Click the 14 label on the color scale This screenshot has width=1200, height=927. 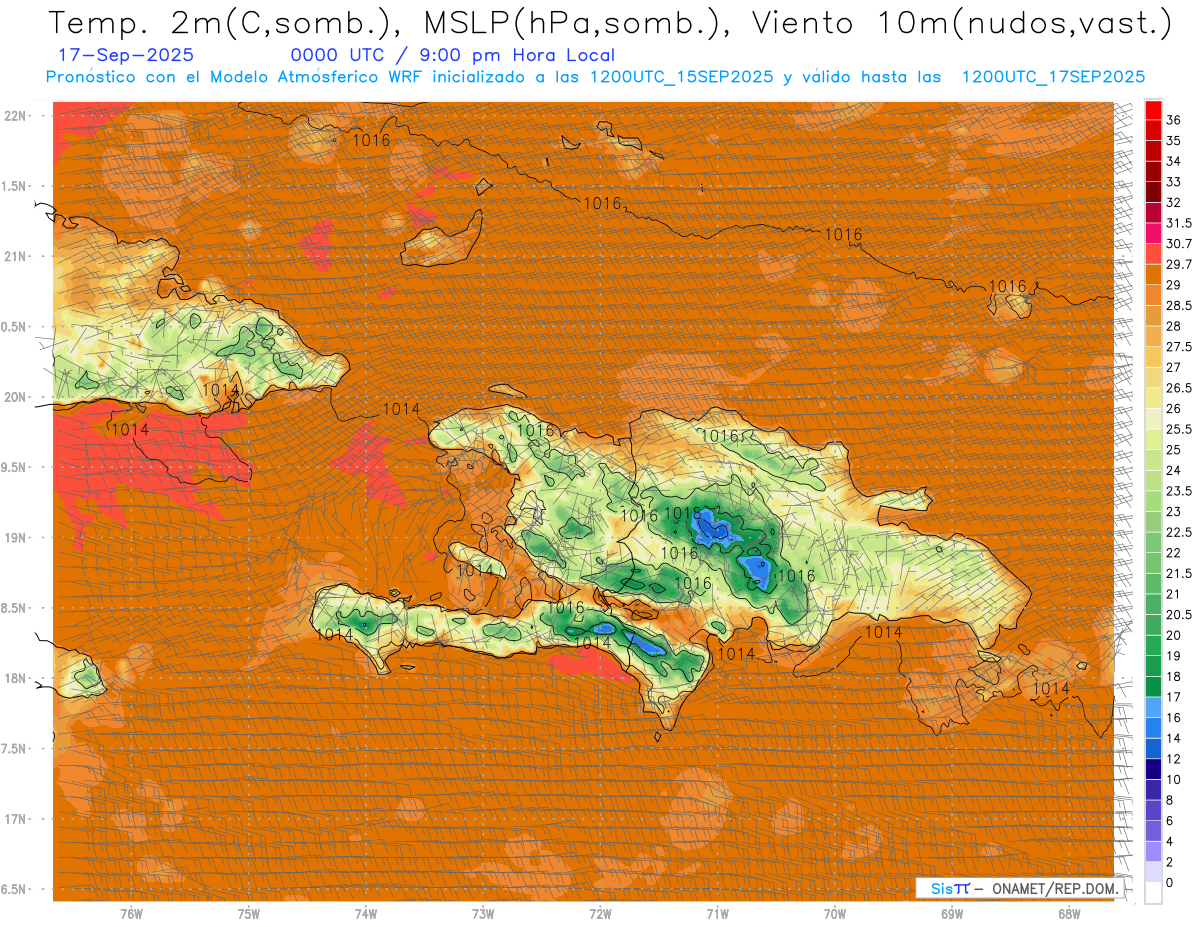[1173, 738]
